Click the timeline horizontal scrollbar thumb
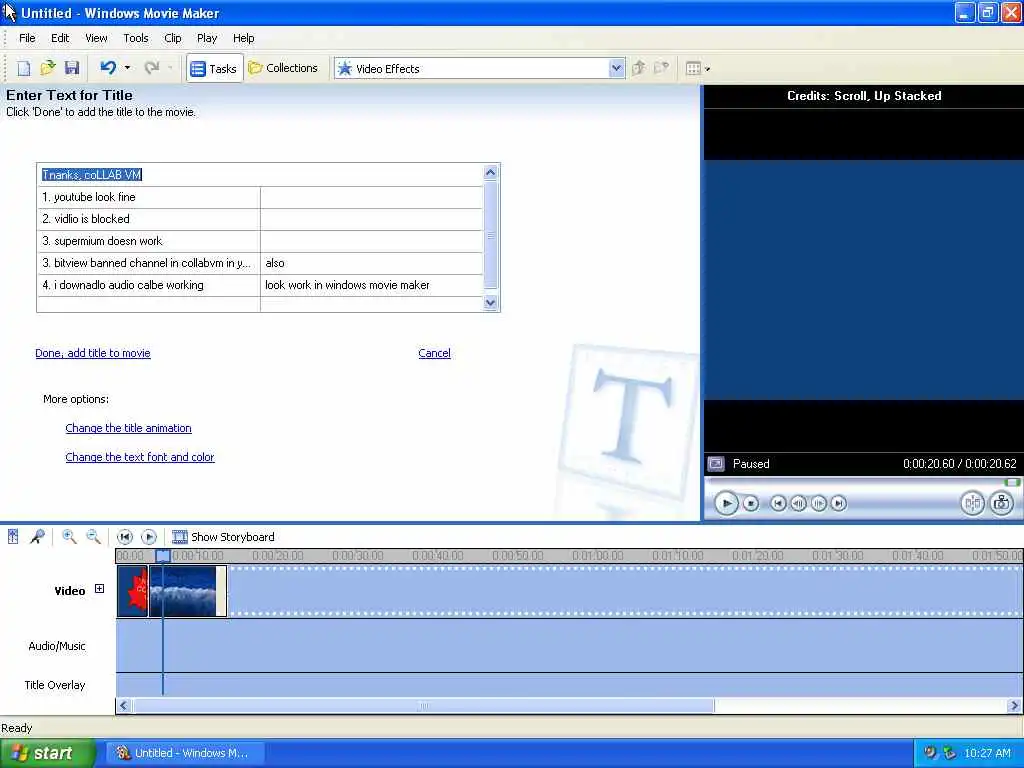This screenshot has width=1024, height=768. tap(423, 706)
